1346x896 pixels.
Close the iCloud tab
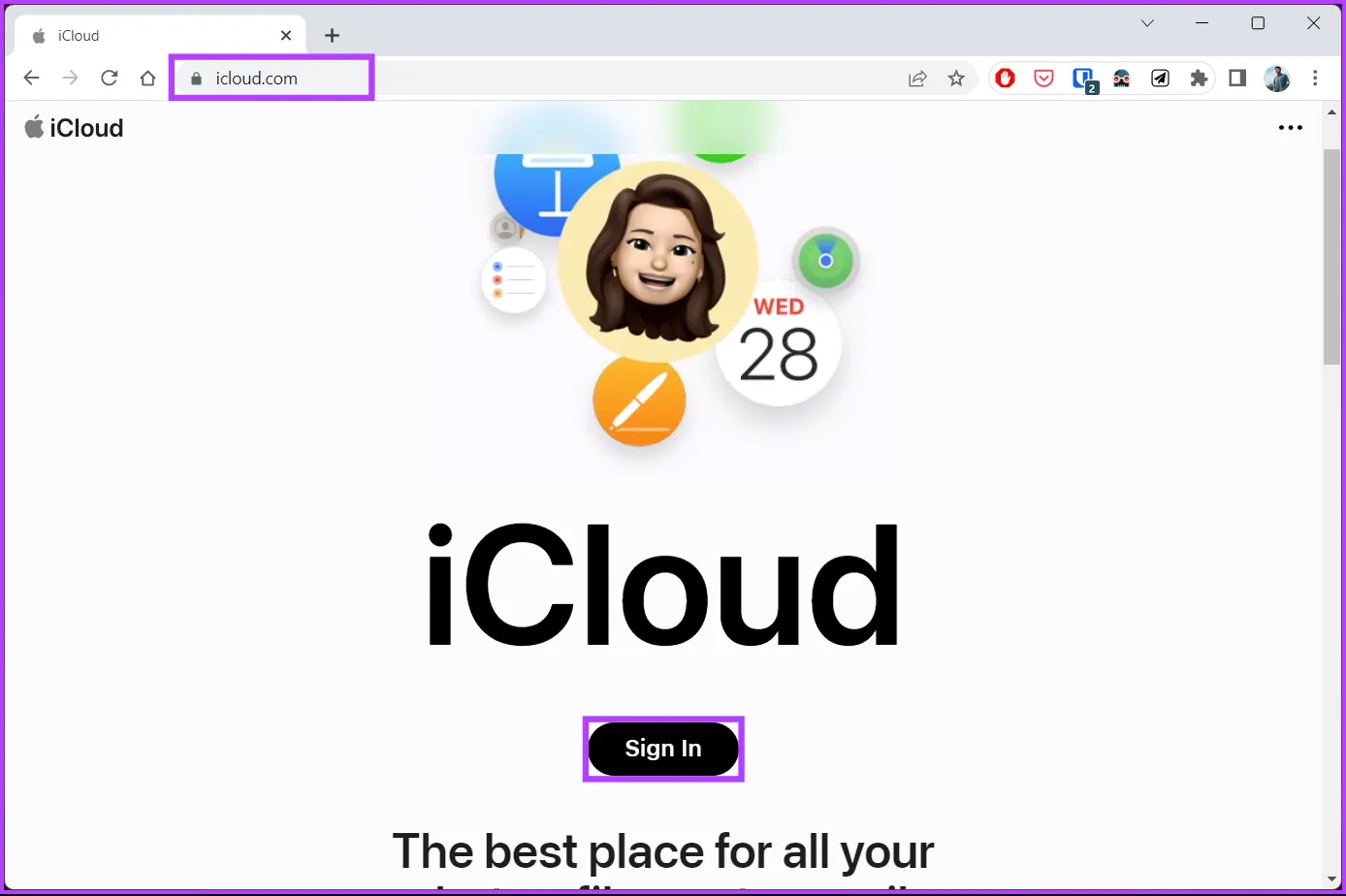286,36
